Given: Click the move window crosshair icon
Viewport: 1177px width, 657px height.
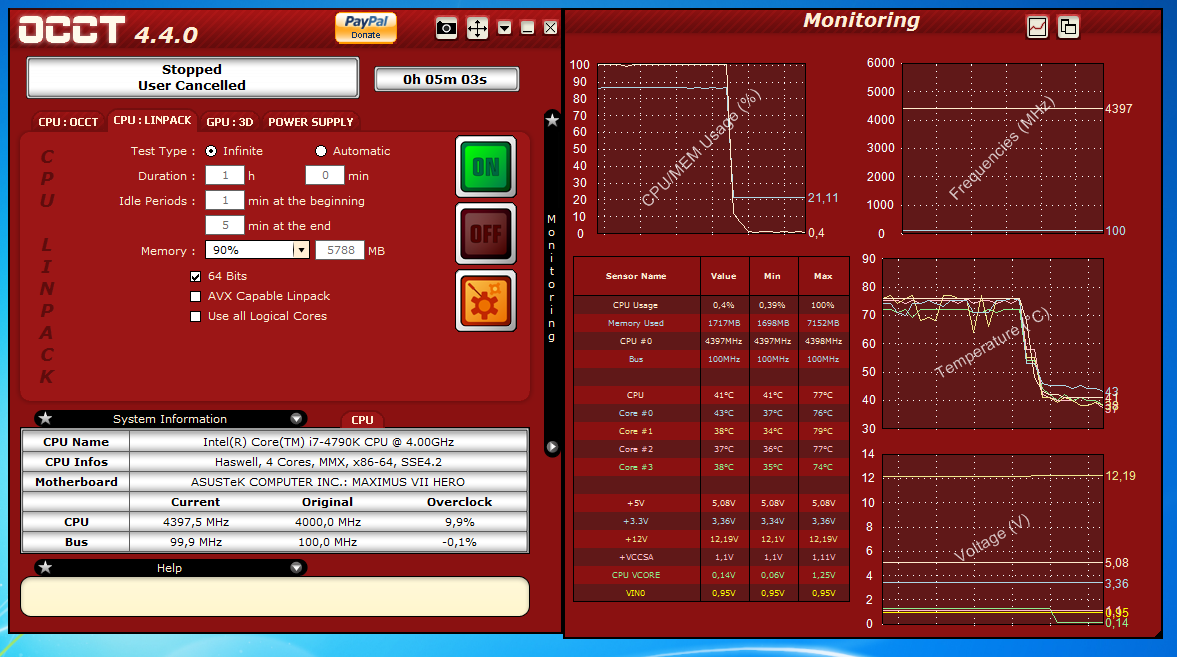Looking at the screenshot, I should click(x=477, y=29).
